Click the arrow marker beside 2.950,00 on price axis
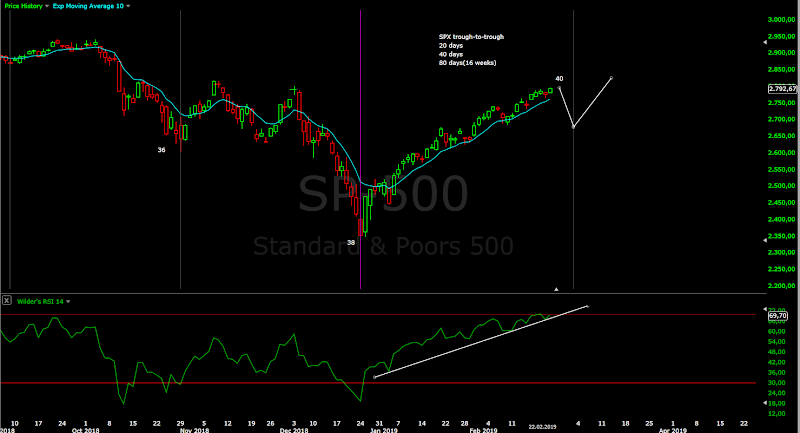Image resolution: width=800 pixels, height=433 pixels. pos(765,42)
